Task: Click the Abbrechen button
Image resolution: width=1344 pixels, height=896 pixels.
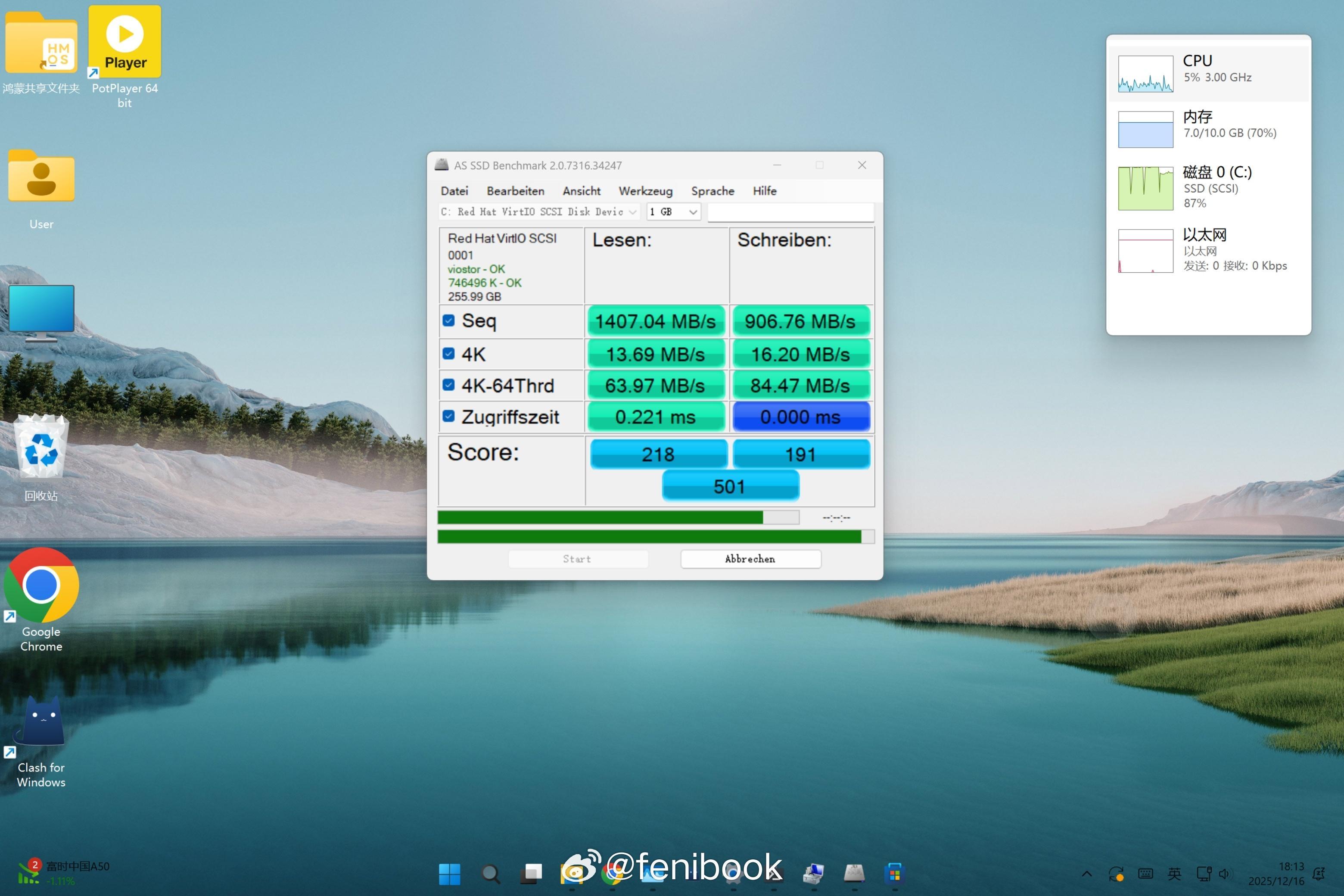Action: pyautogui.click(x=750, y=559)
